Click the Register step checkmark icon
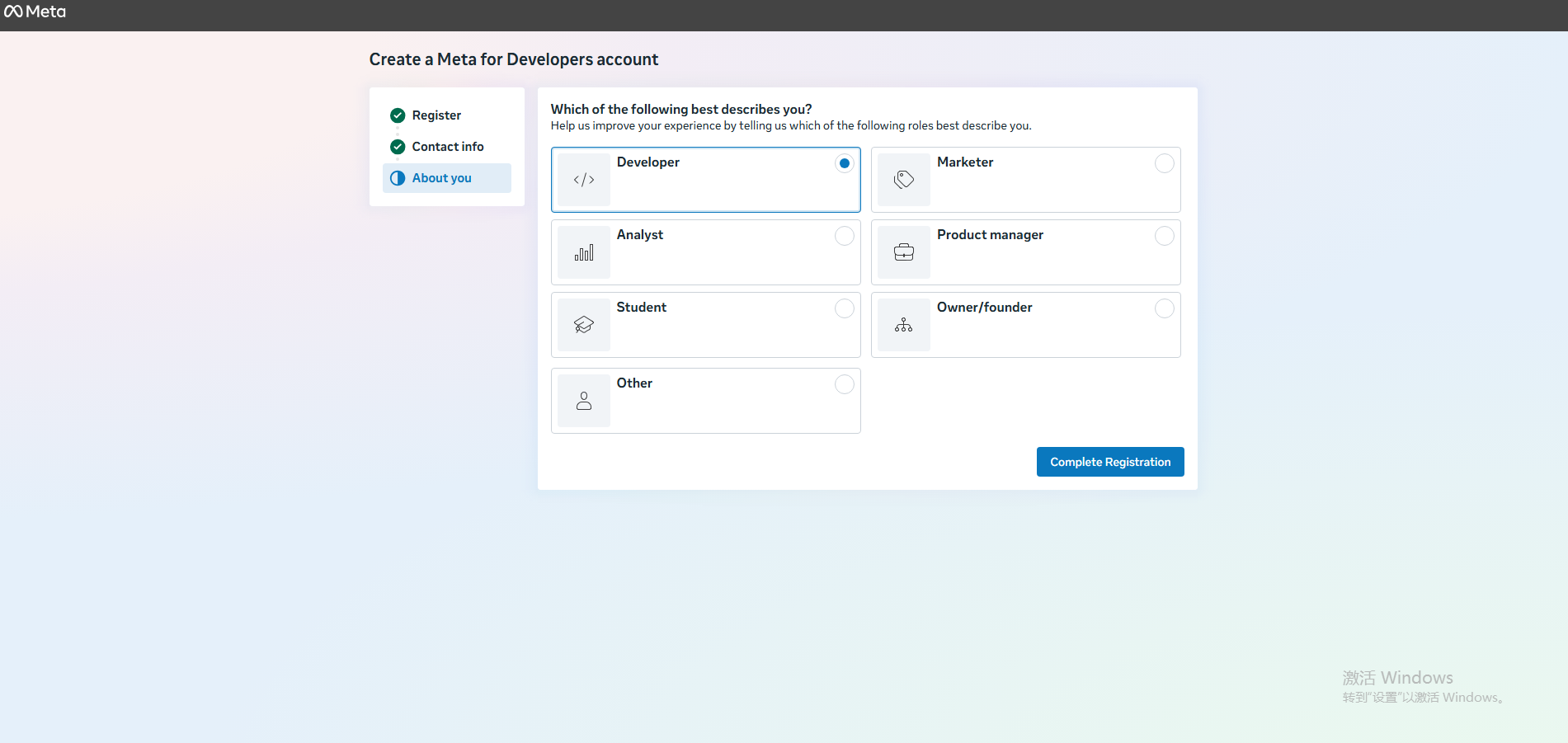 tap(398, 115)
